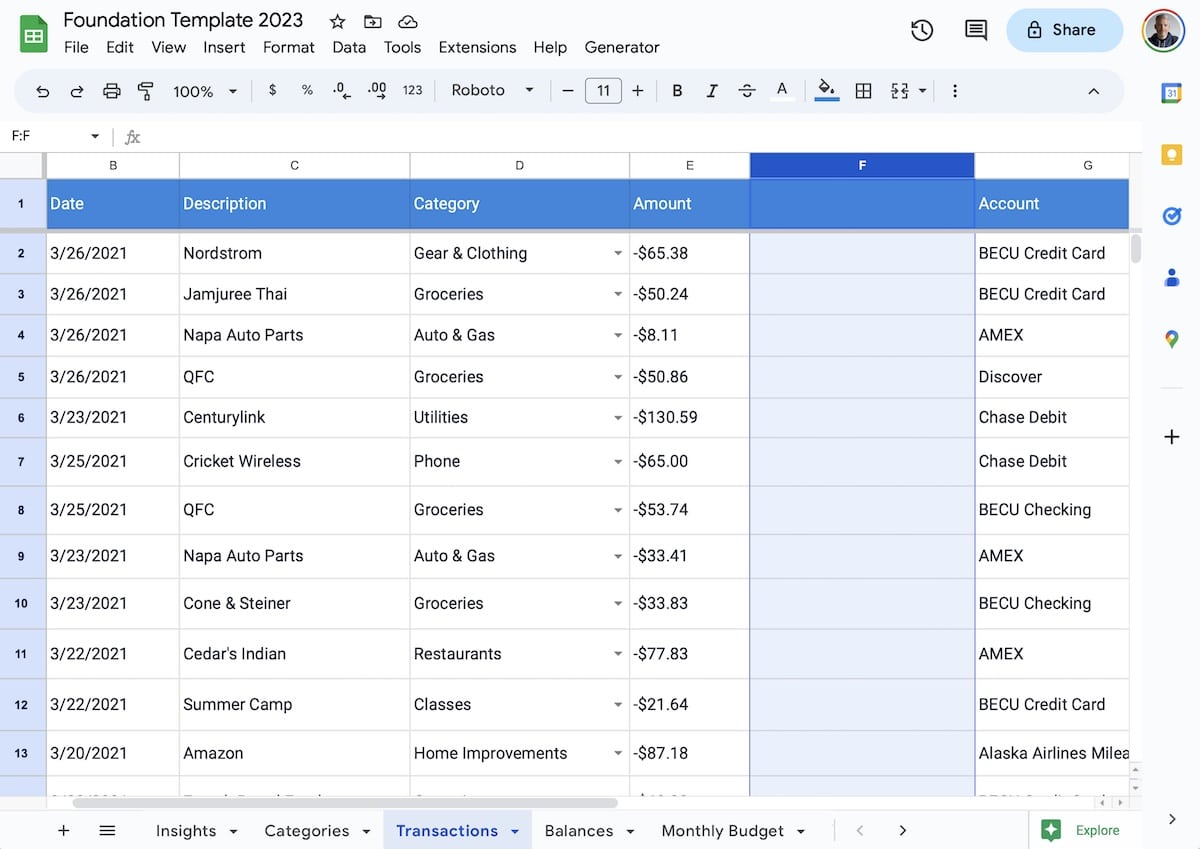Open the Roboto font dropdown
Image resolution: width=1200 pixels, height=849 pixels.
pos(492,90)
